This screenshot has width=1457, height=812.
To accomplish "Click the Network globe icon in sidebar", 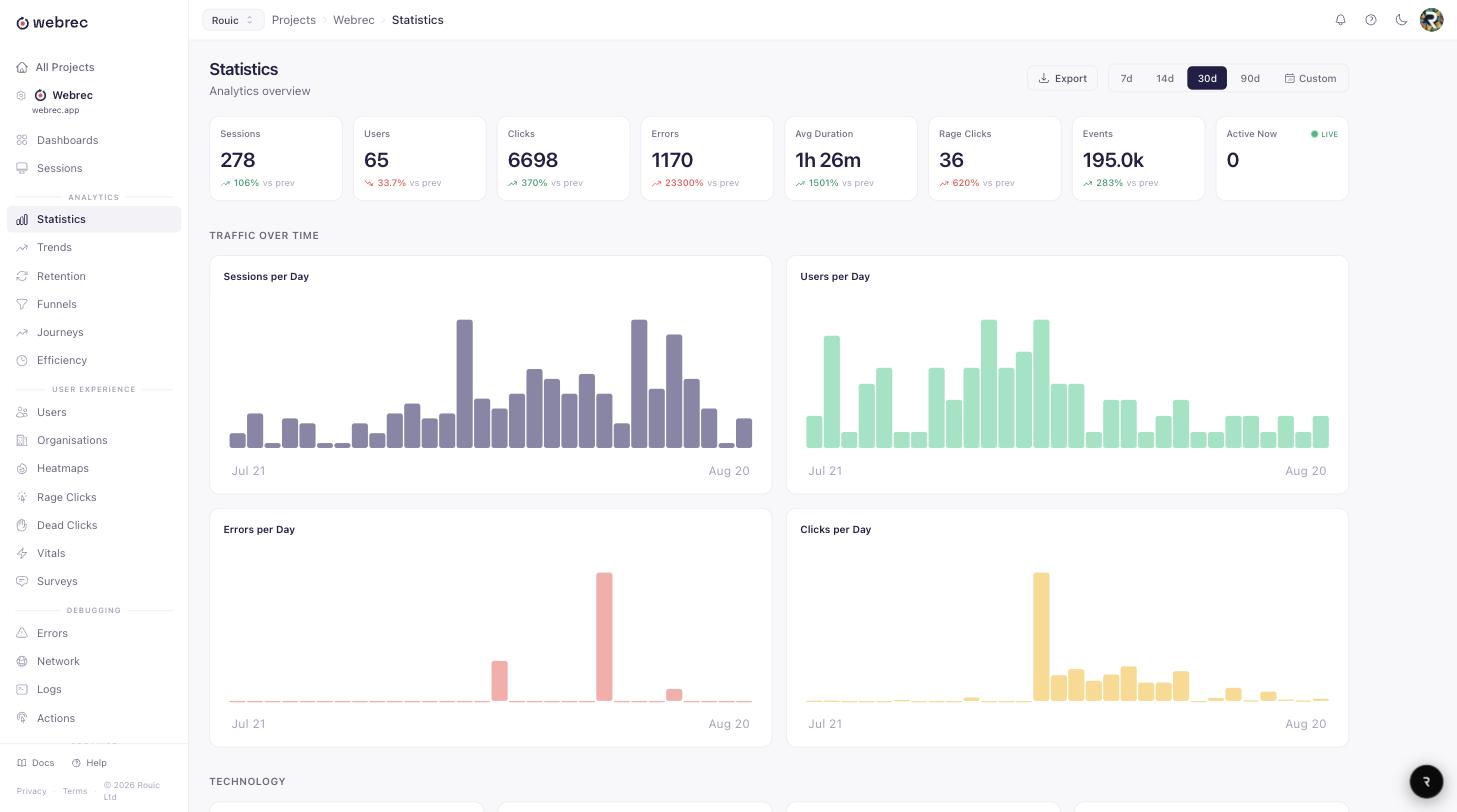I will pos(22,661).
